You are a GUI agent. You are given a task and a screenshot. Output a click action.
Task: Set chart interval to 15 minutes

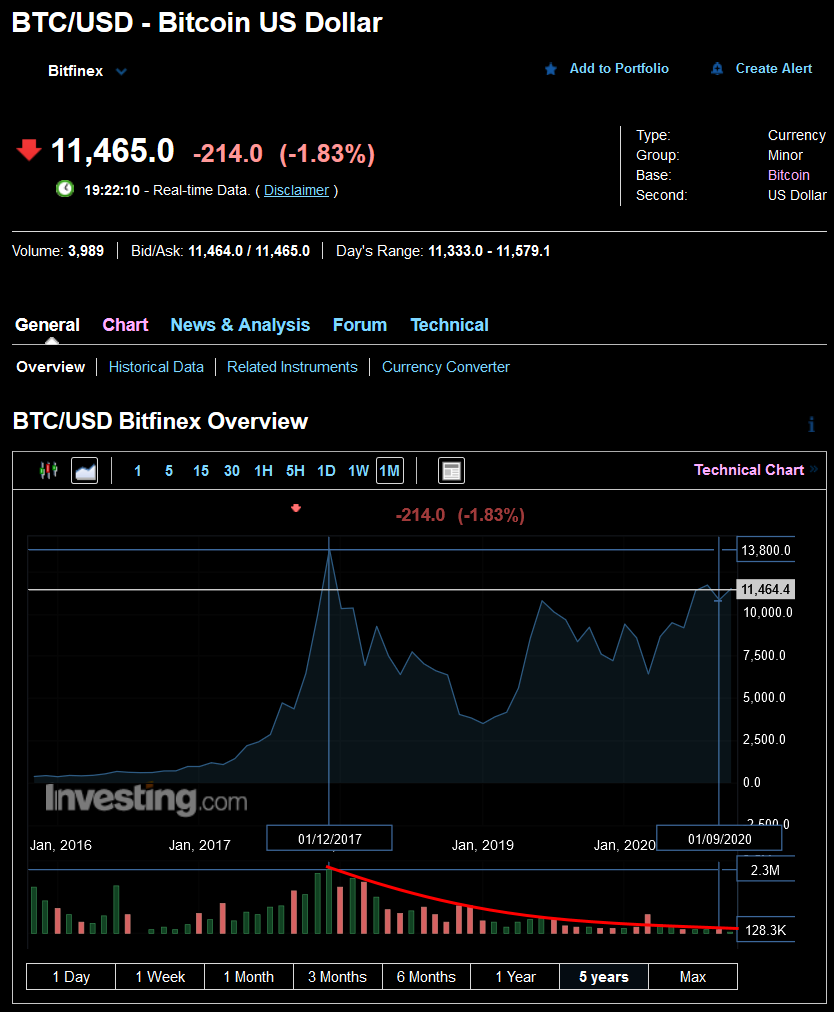click(201, 471)
